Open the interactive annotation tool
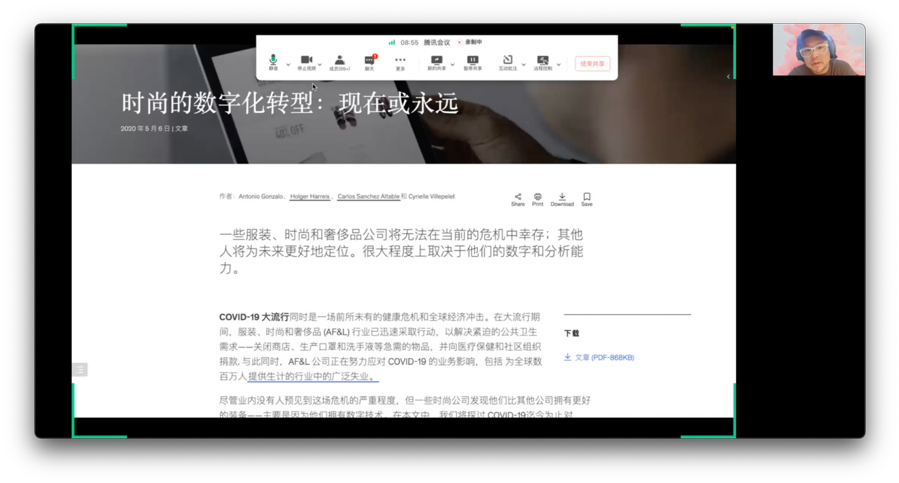 click(508, 62)
